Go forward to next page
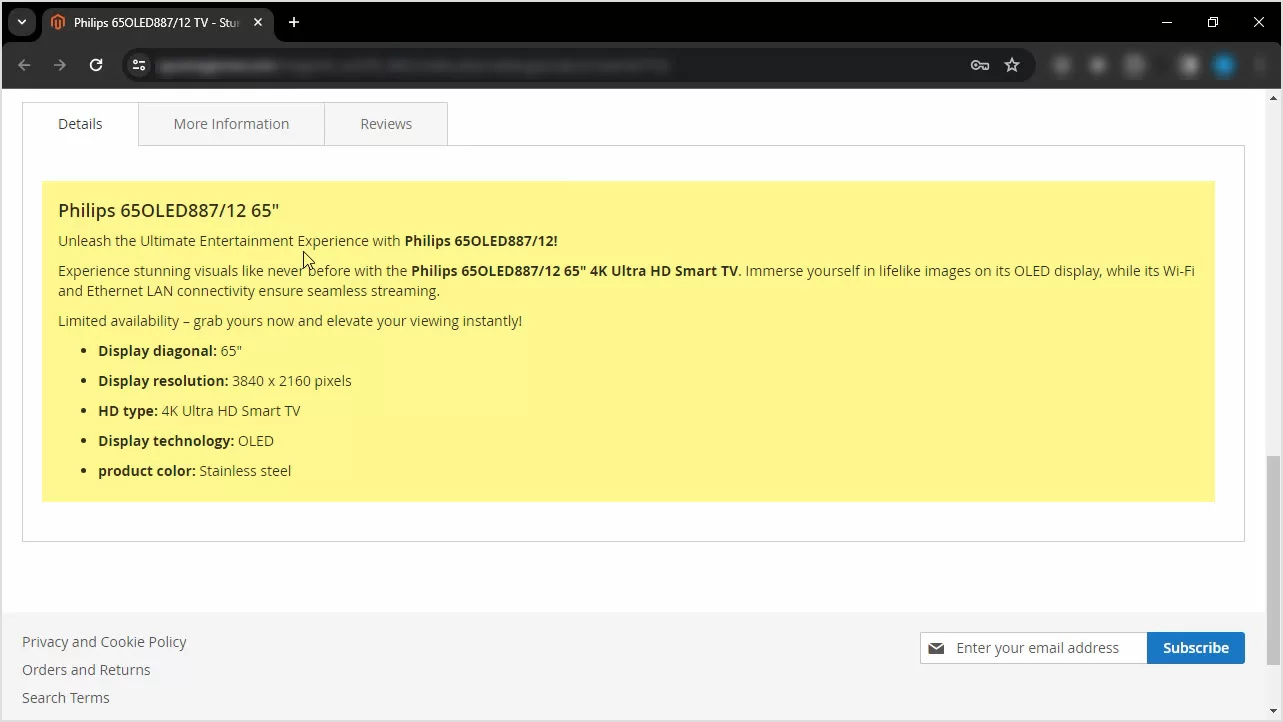 [60, 65]
